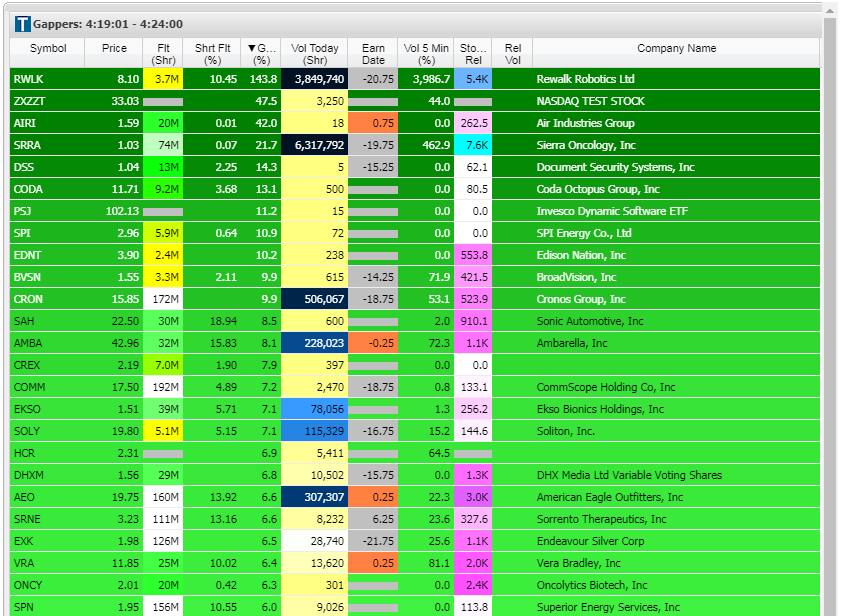Select the AEO symbol cell
The image size is (843, 616).
pos(48,497)
